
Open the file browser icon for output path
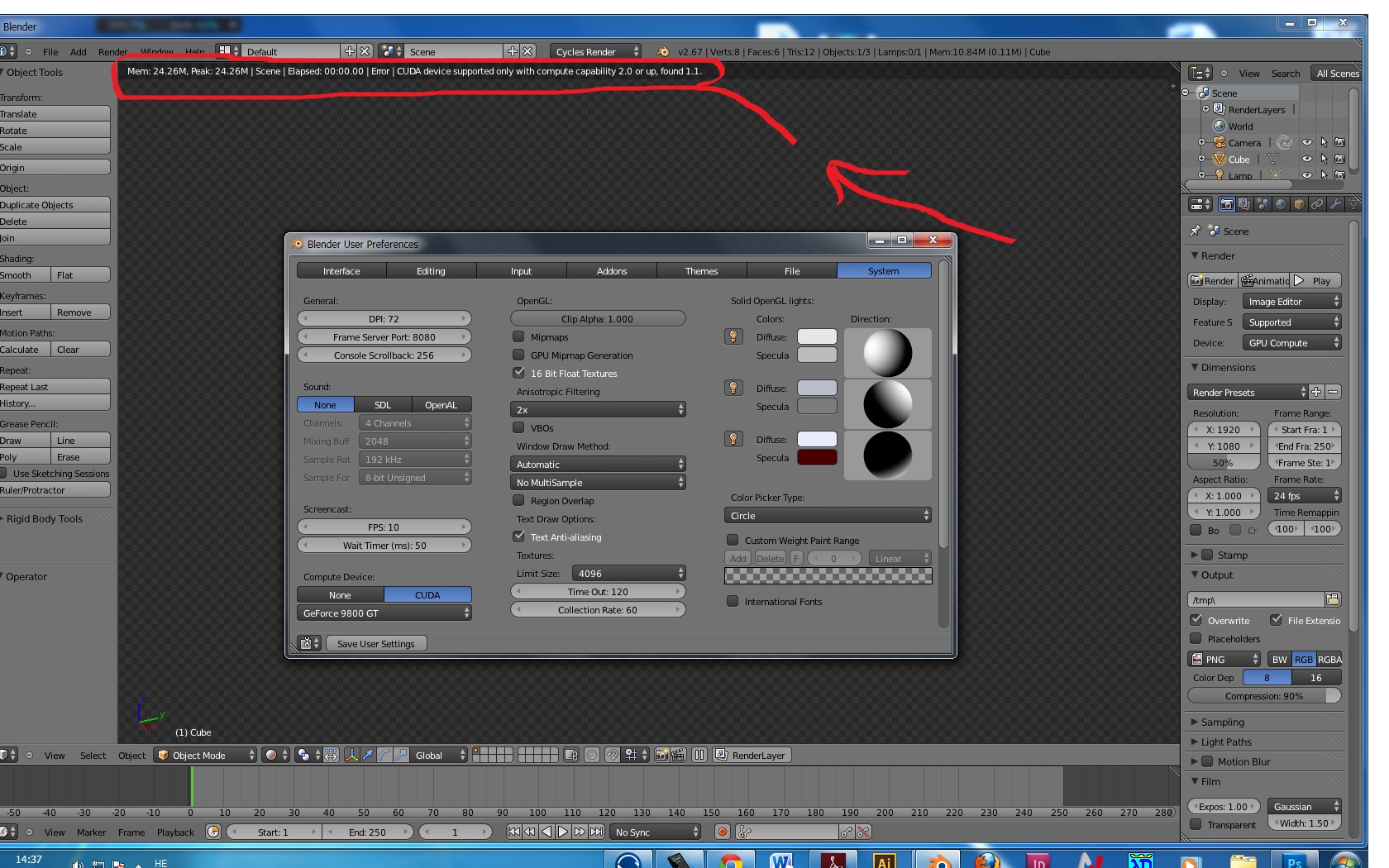click(x=1333, y=599)
